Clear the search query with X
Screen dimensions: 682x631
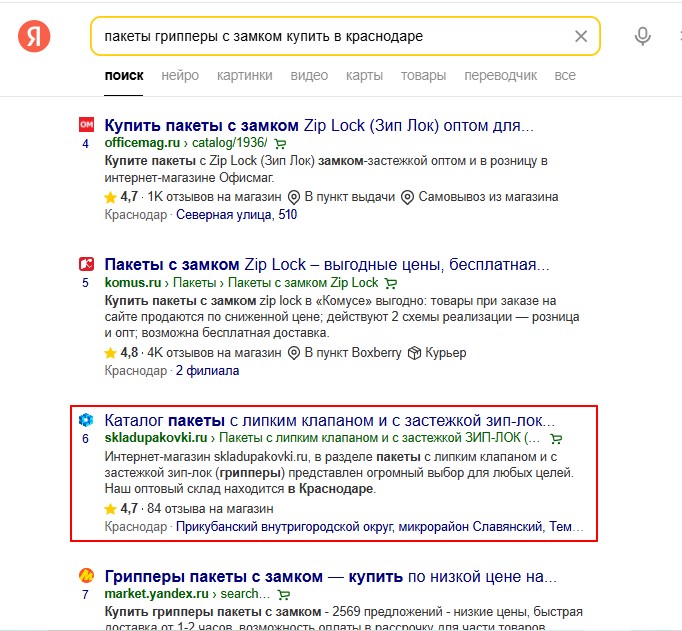[581, 36]
